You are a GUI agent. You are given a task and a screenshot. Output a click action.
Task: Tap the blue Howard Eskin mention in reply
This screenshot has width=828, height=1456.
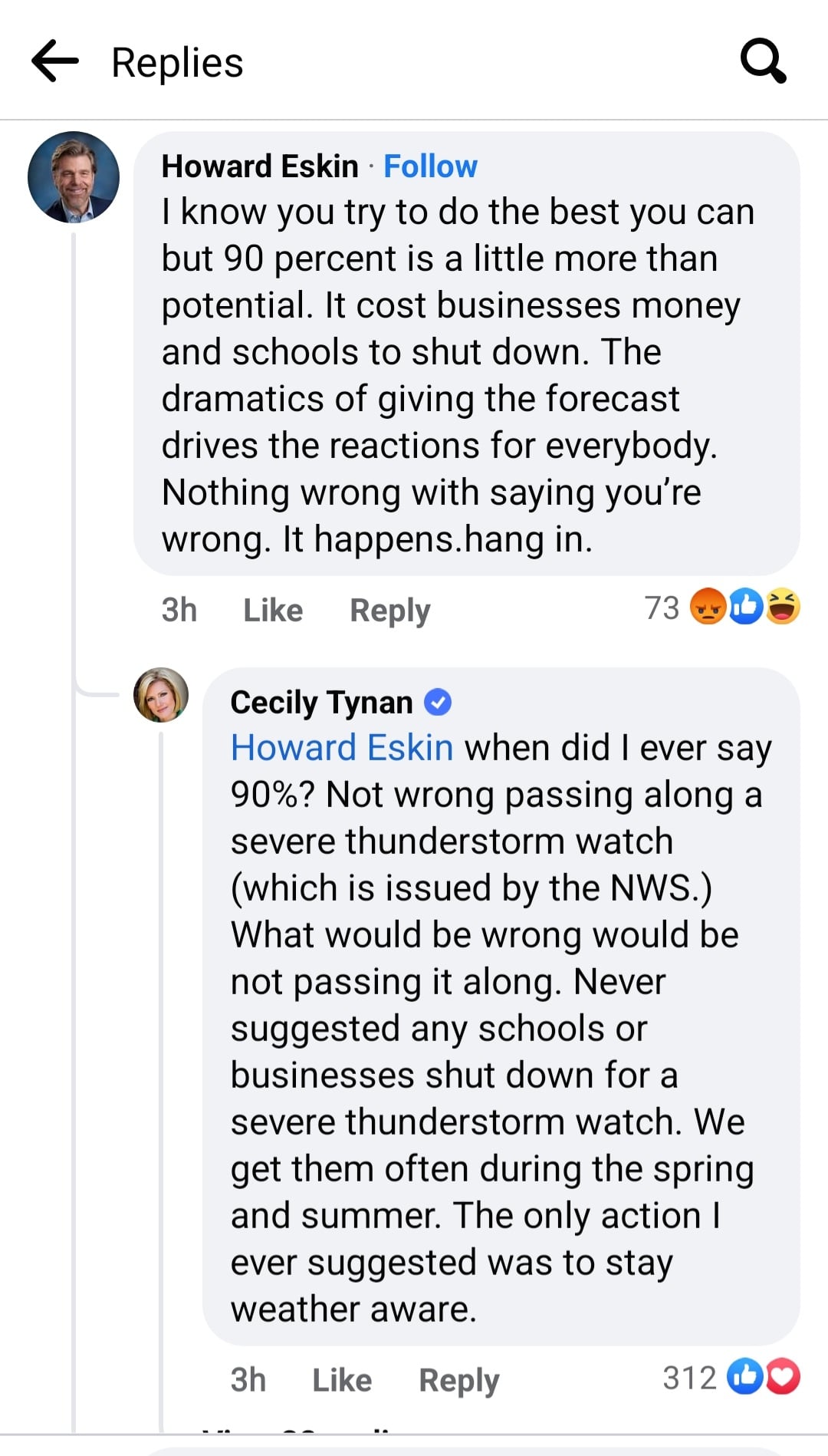point(342,748)
